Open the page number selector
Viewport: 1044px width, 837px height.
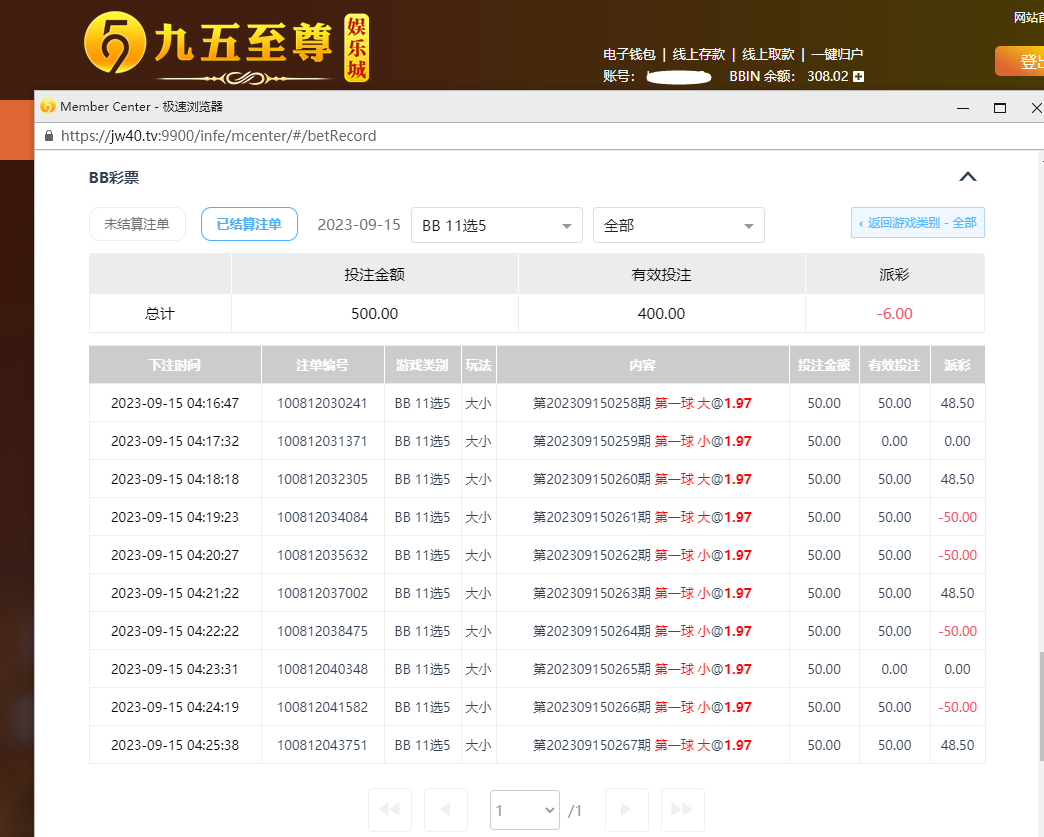coord(525,810)
